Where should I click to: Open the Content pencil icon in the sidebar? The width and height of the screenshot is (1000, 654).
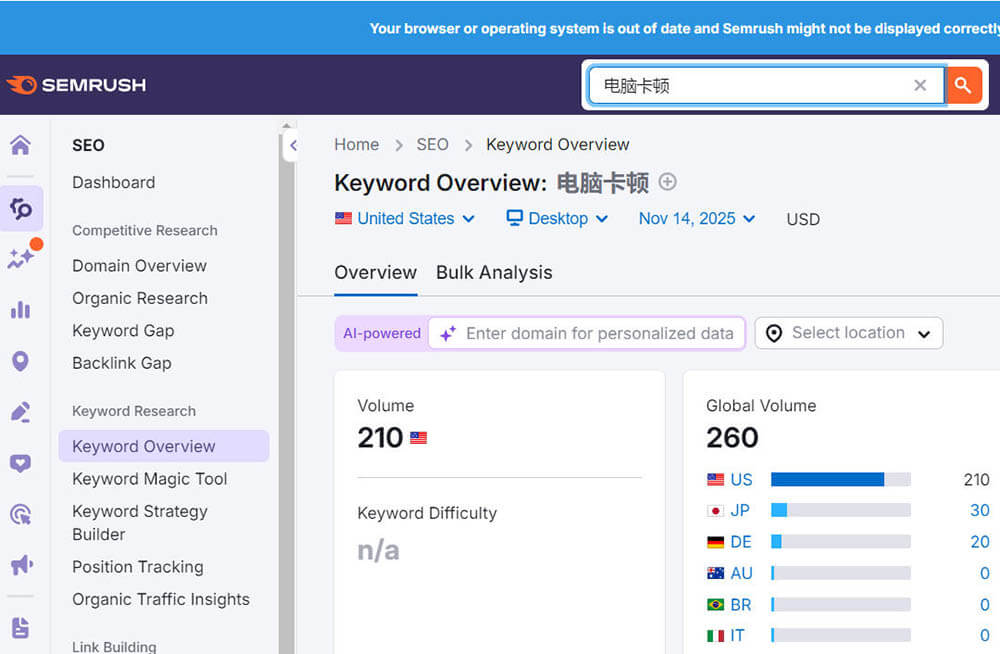(x=21, y=412)
